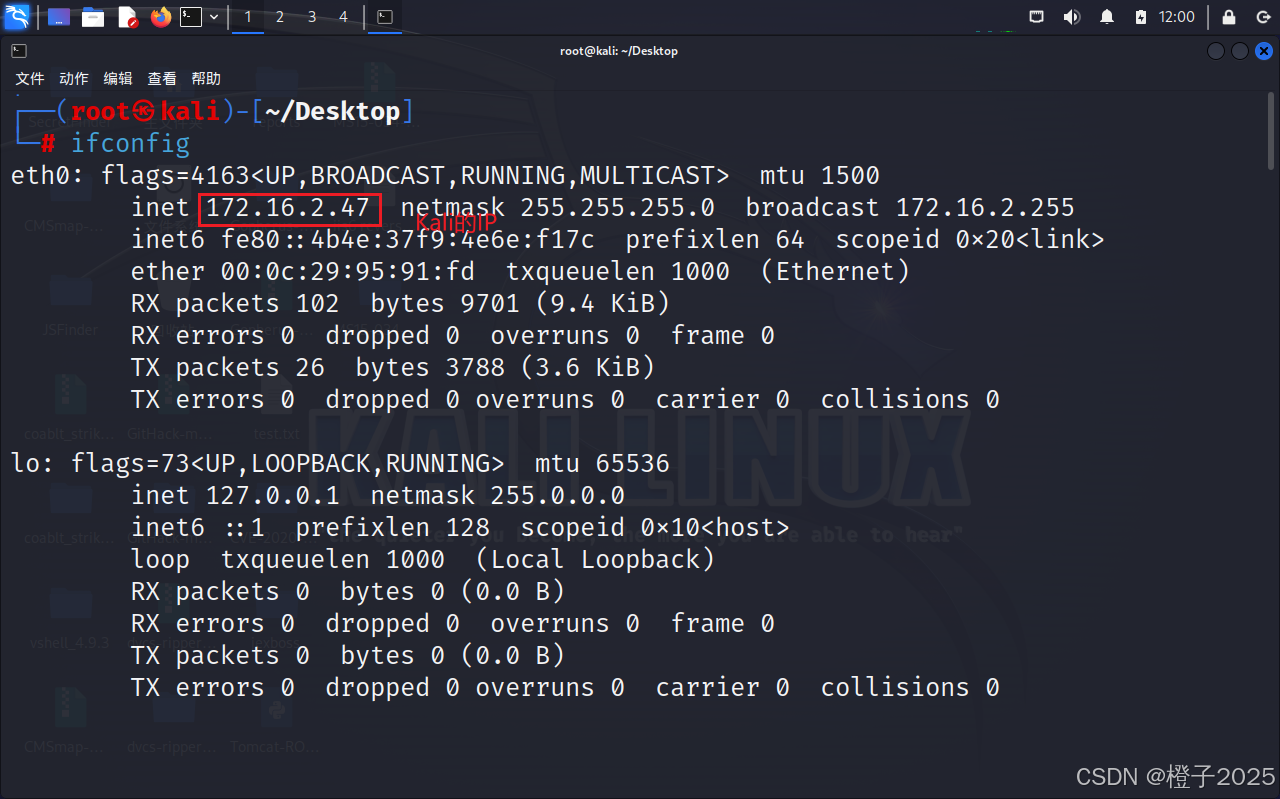Switch to workspace 4

(x=344, y=17)
